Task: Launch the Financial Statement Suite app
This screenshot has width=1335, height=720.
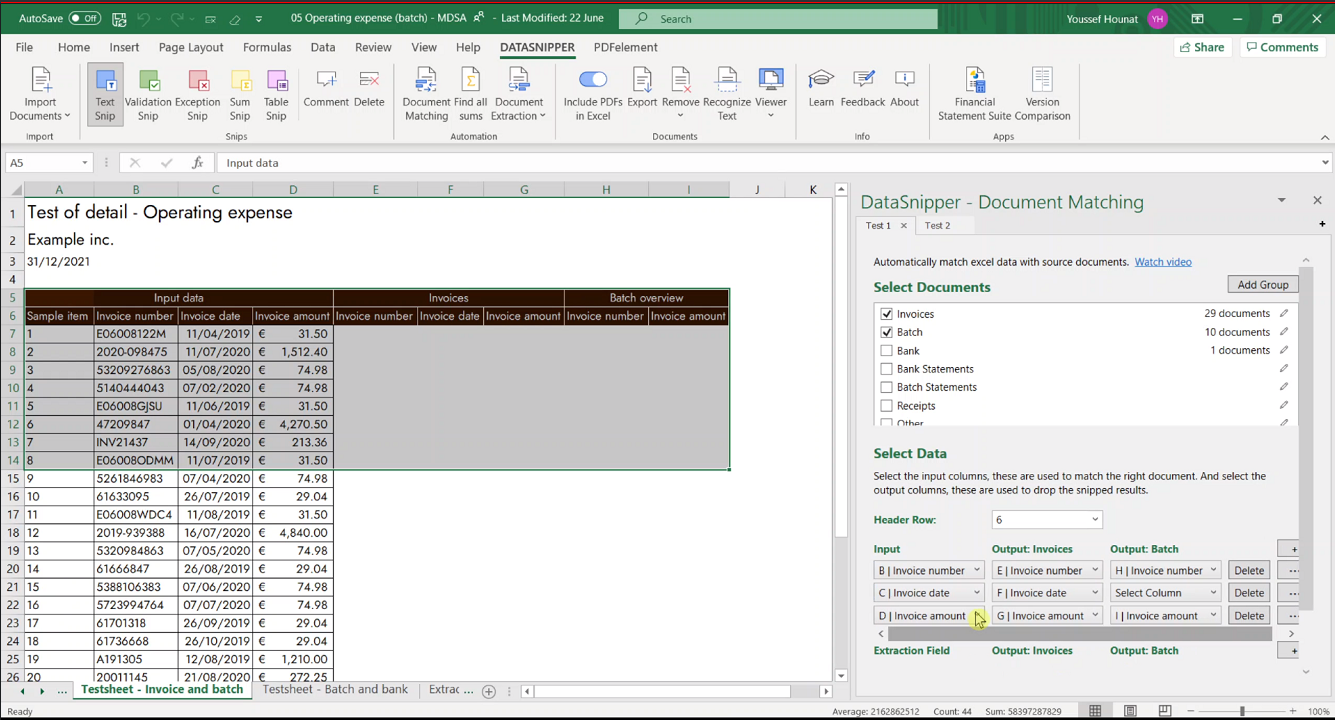Action: pyautogui.click(x=975, y=95)
